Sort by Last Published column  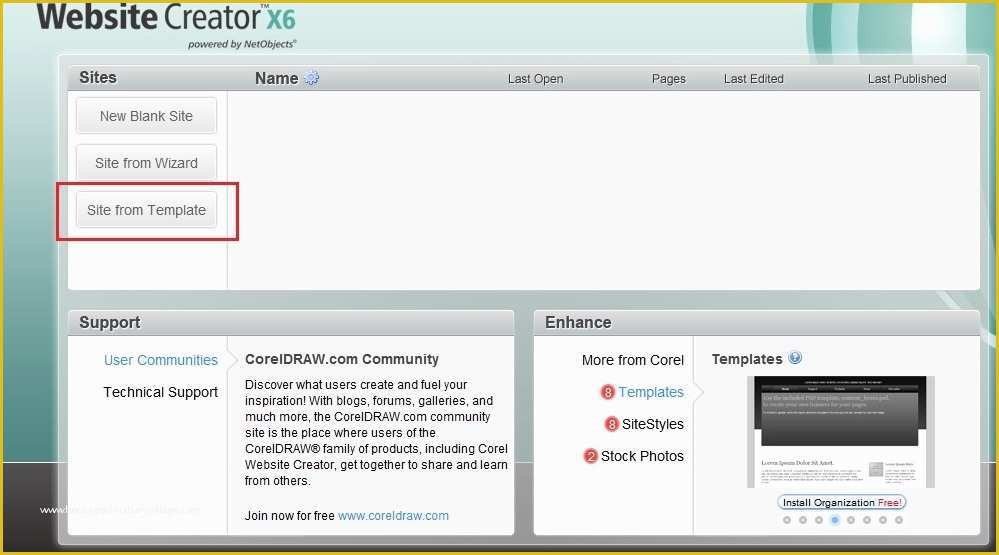[x=907, y=79]
